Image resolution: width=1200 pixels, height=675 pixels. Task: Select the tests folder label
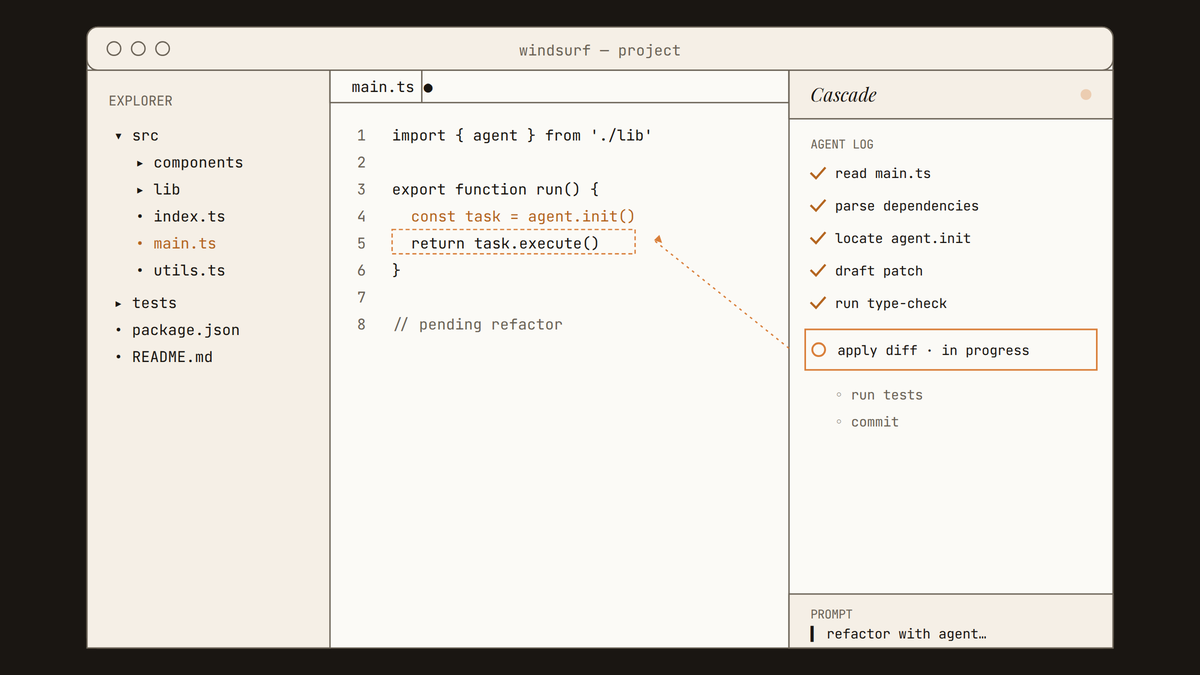pyautogui.click(x=154, y=303)
